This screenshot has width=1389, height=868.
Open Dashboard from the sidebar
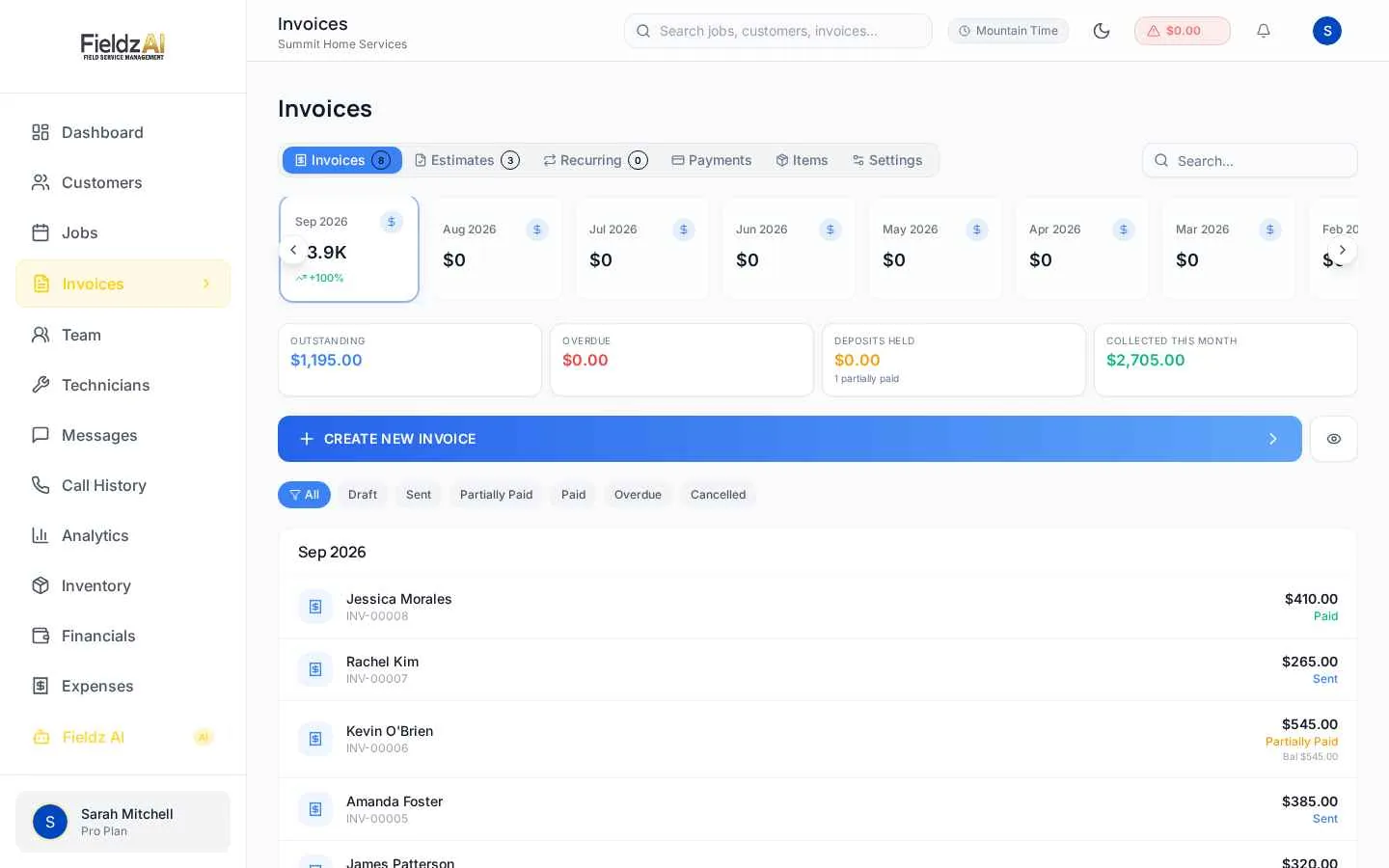(123, 132)
